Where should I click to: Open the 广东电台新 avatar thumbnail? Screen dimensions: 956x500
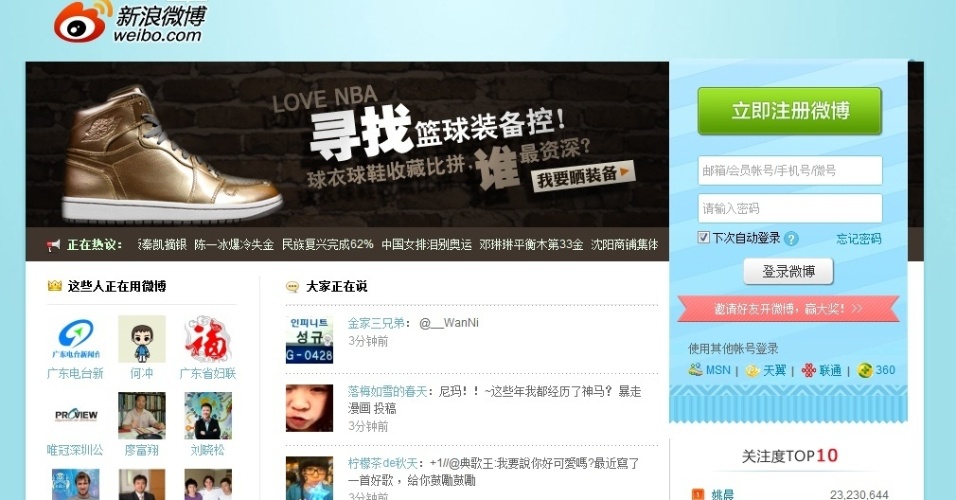tap(76, 339)
